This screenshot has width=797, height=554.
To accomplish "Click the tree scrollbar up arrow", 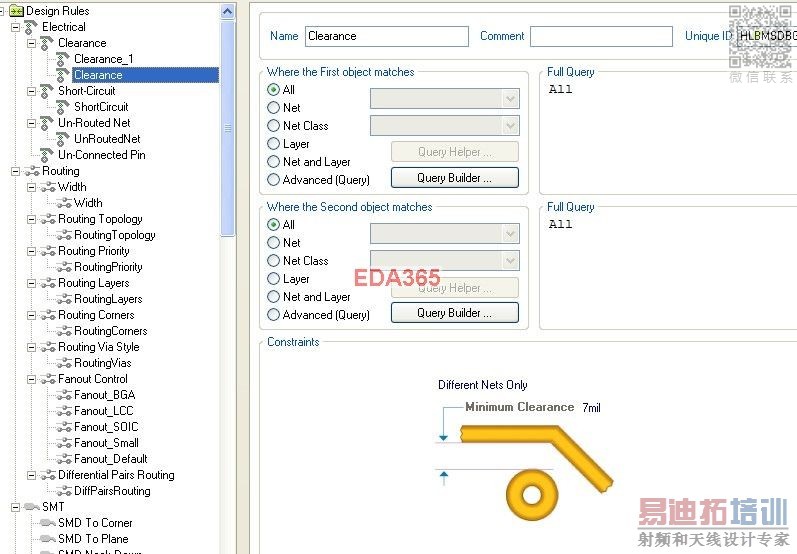I will [228, 12].
